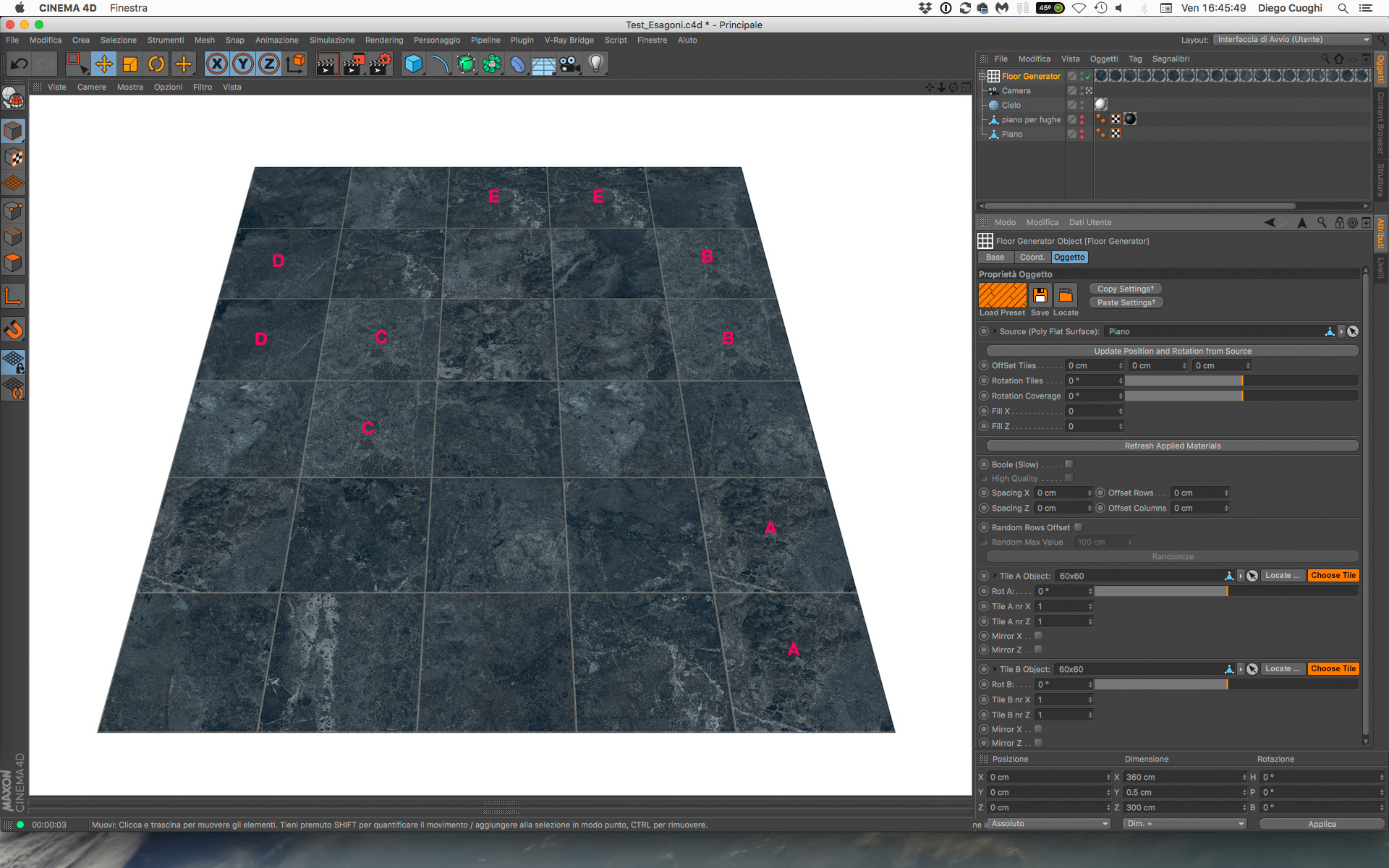Toggle Boole Slow checkbox

pos(1069,463)
